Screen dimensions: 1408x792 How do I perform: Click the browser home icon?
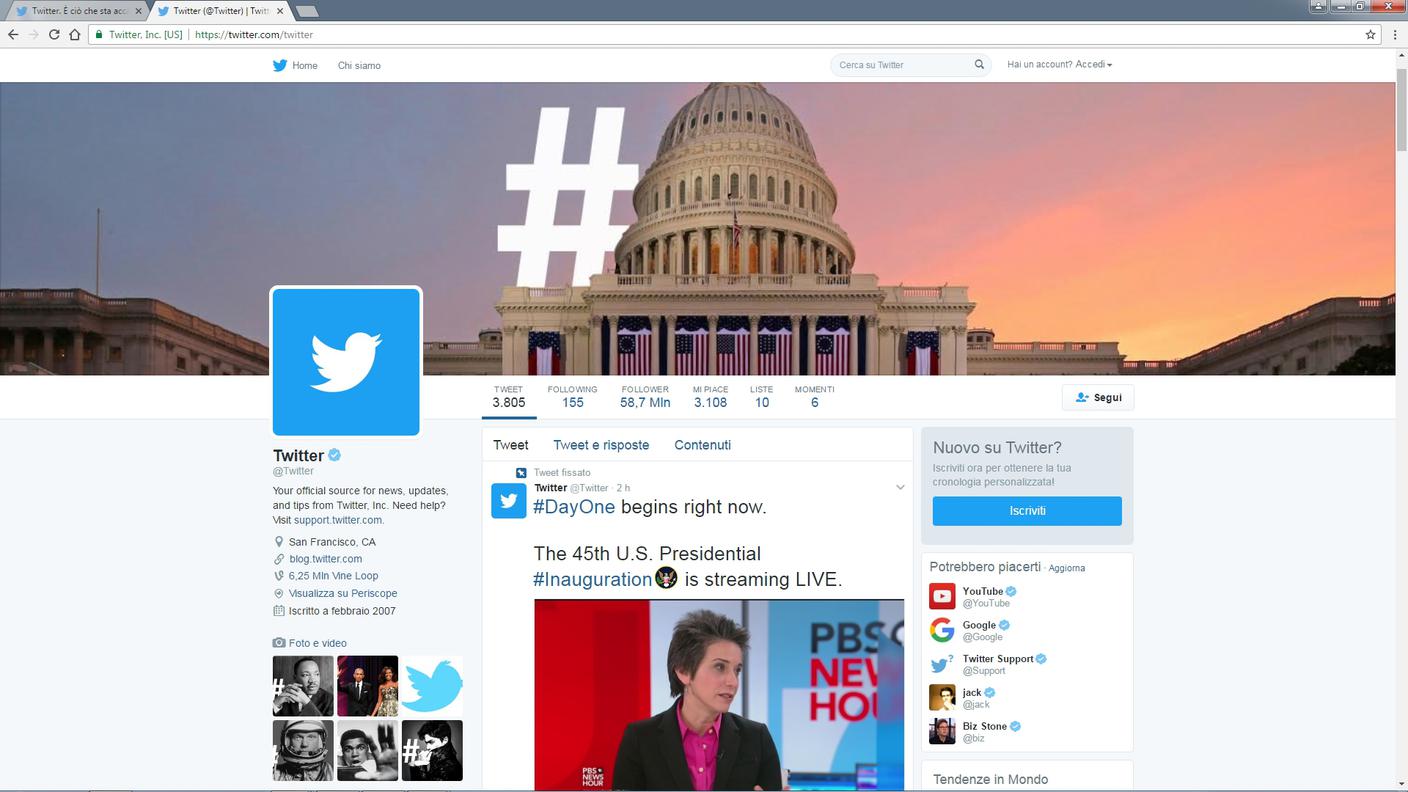74,34
